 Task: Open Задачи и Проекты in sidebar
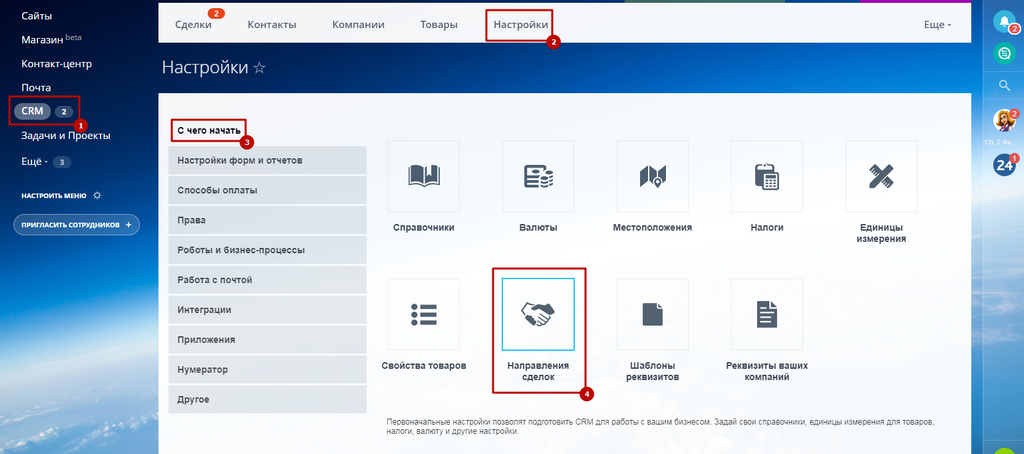click(65, 136)
